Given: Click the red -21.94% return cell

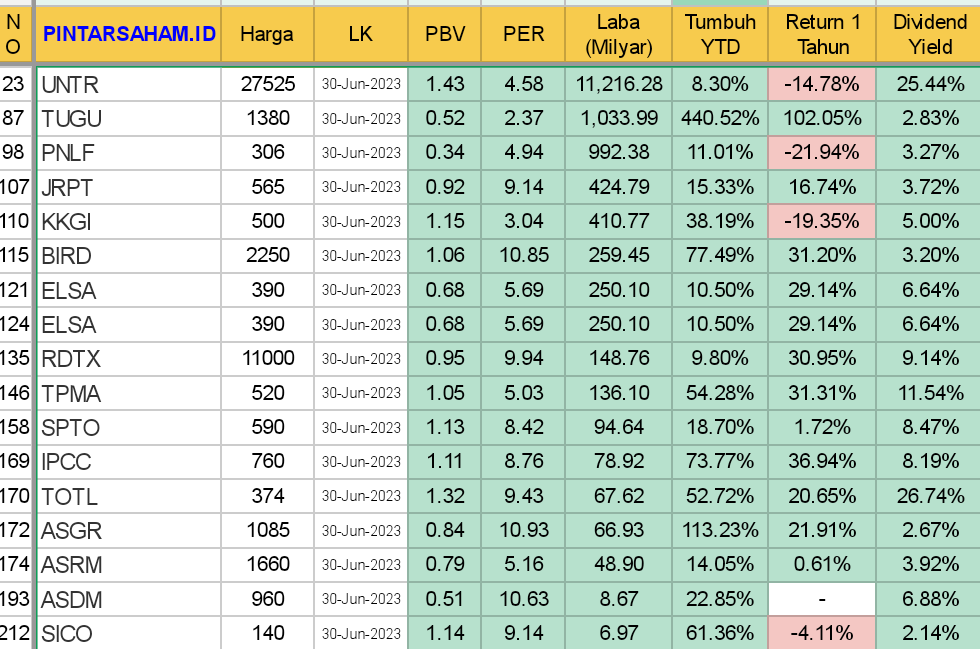Looking at the screenshot, I should (x=822, y=153).
